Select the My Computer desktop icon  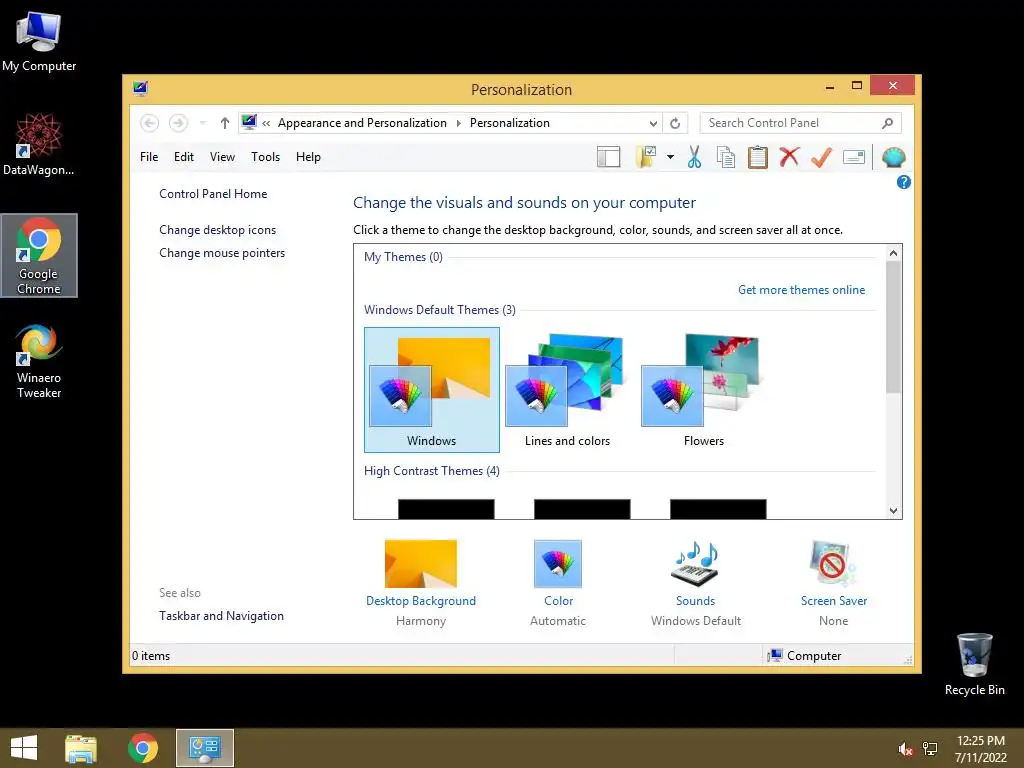tap(39, 42)
